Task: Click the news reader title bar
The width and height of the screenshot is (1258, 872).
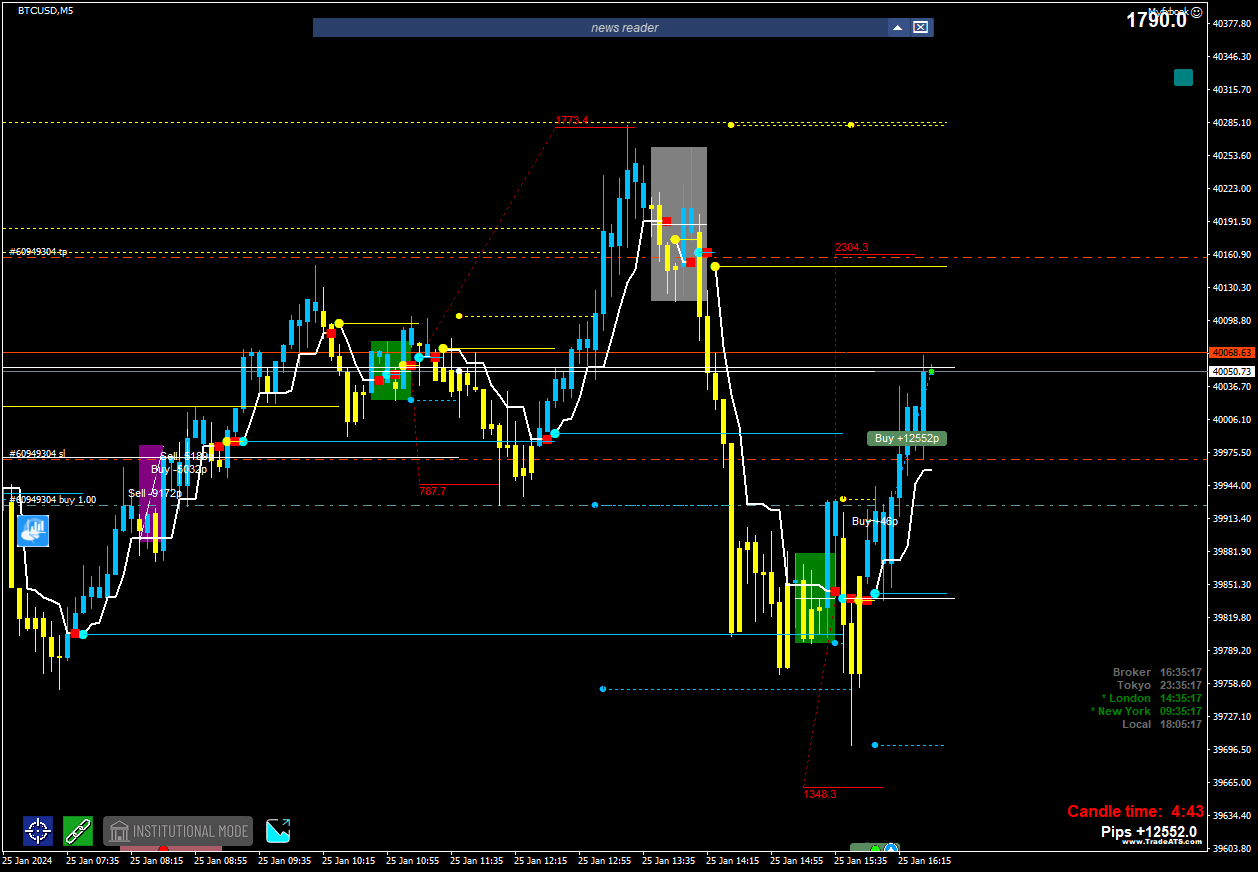Action: 623,28
